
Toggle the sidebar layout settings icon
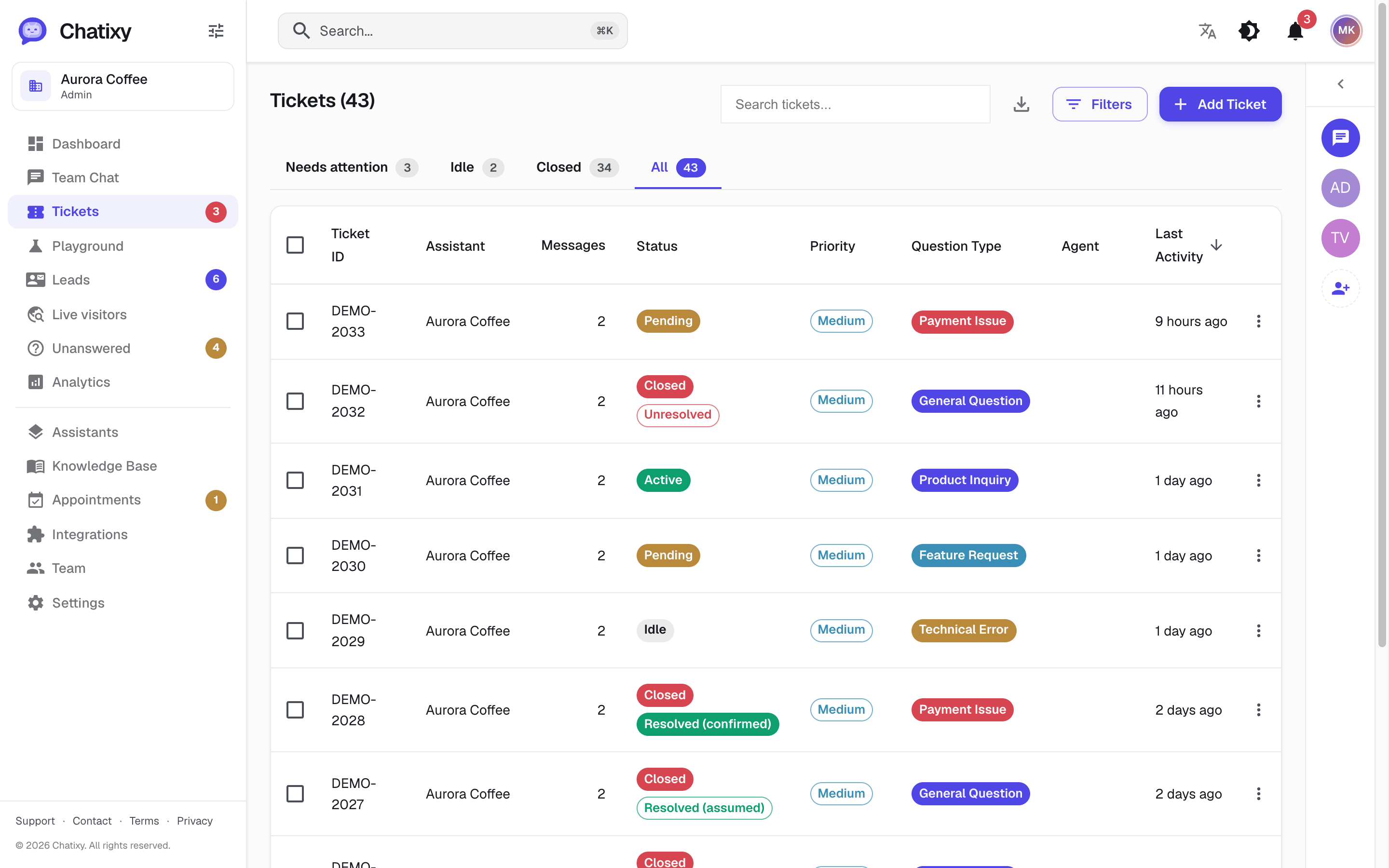[x=216, y=31]
